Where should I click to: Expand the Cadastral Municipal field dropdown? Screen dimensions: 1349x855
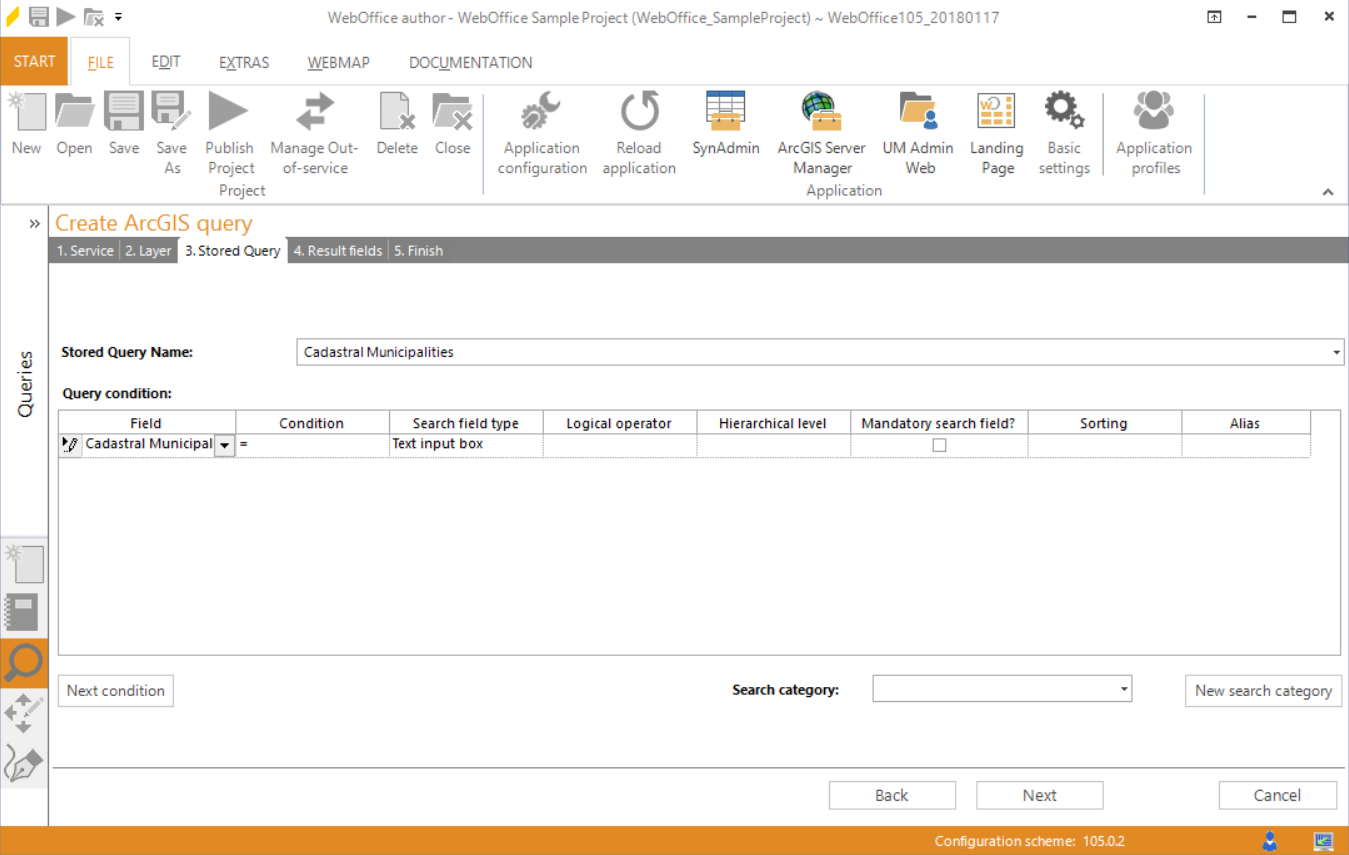(x=224, y=444)
